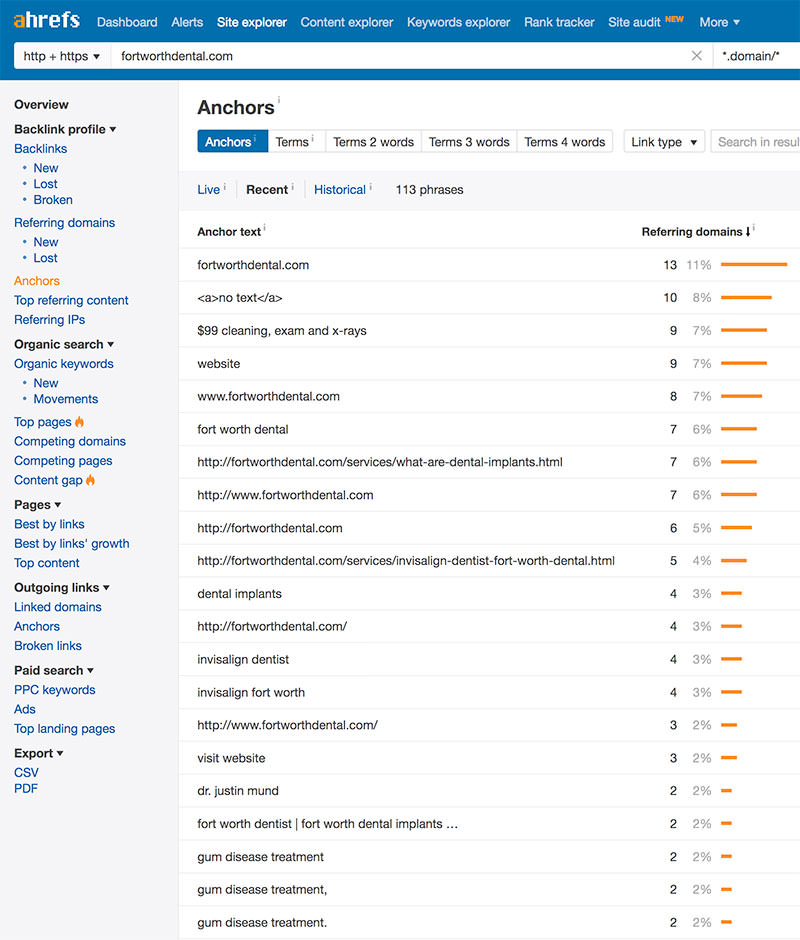Click the info icon next to Anchors heading
Screen dimensions: 800x940
tap(279, 100)
